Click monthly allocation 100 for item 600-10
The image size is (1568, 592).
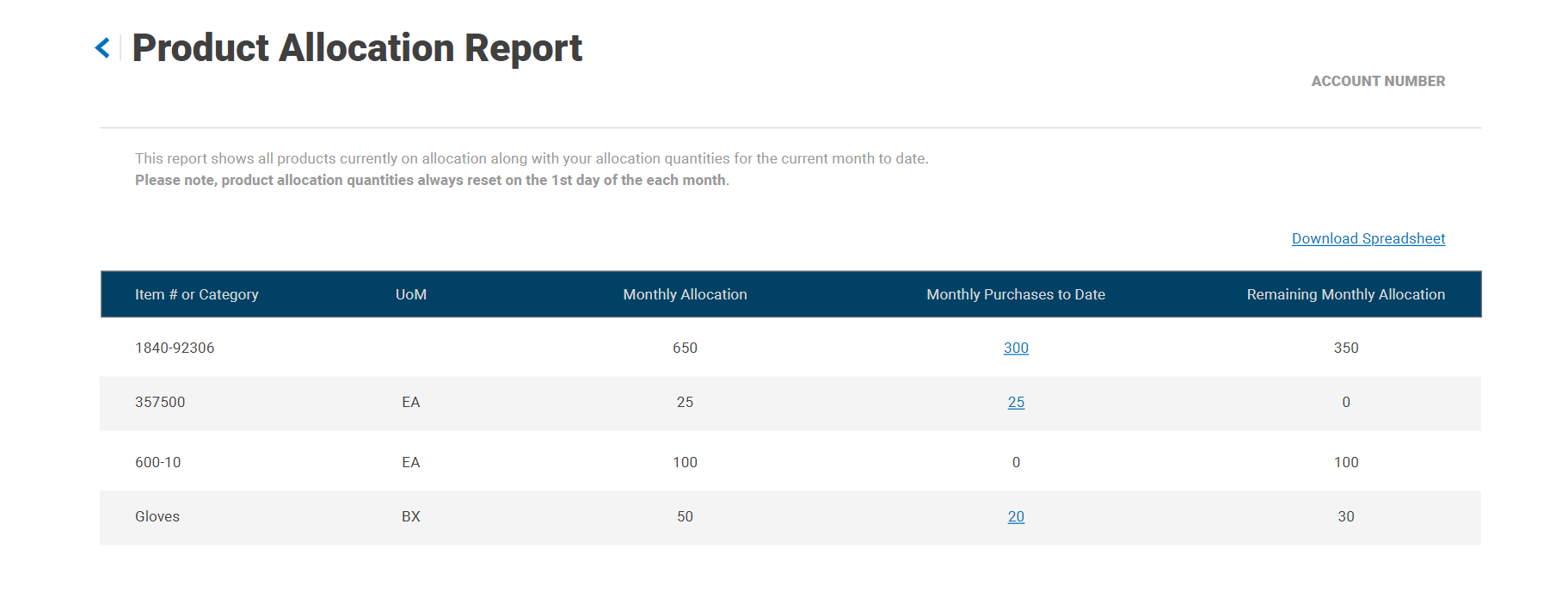pos(685,462)
